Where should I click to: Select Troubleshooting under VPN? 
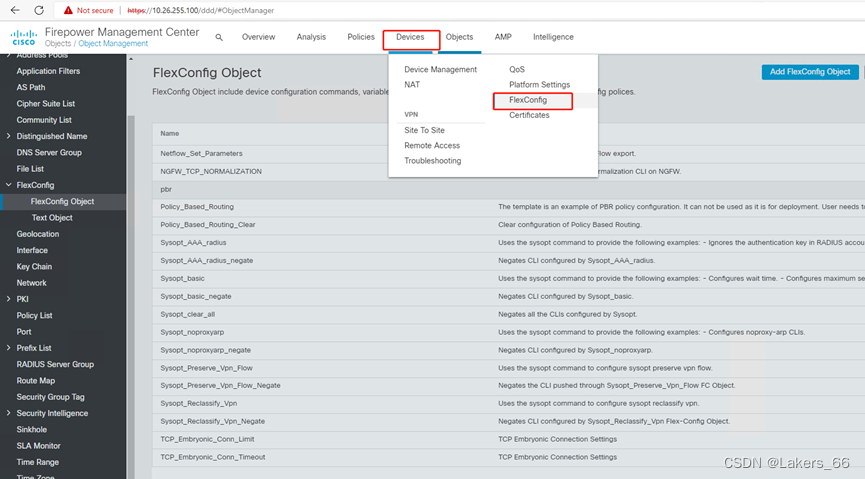(432, 161)
